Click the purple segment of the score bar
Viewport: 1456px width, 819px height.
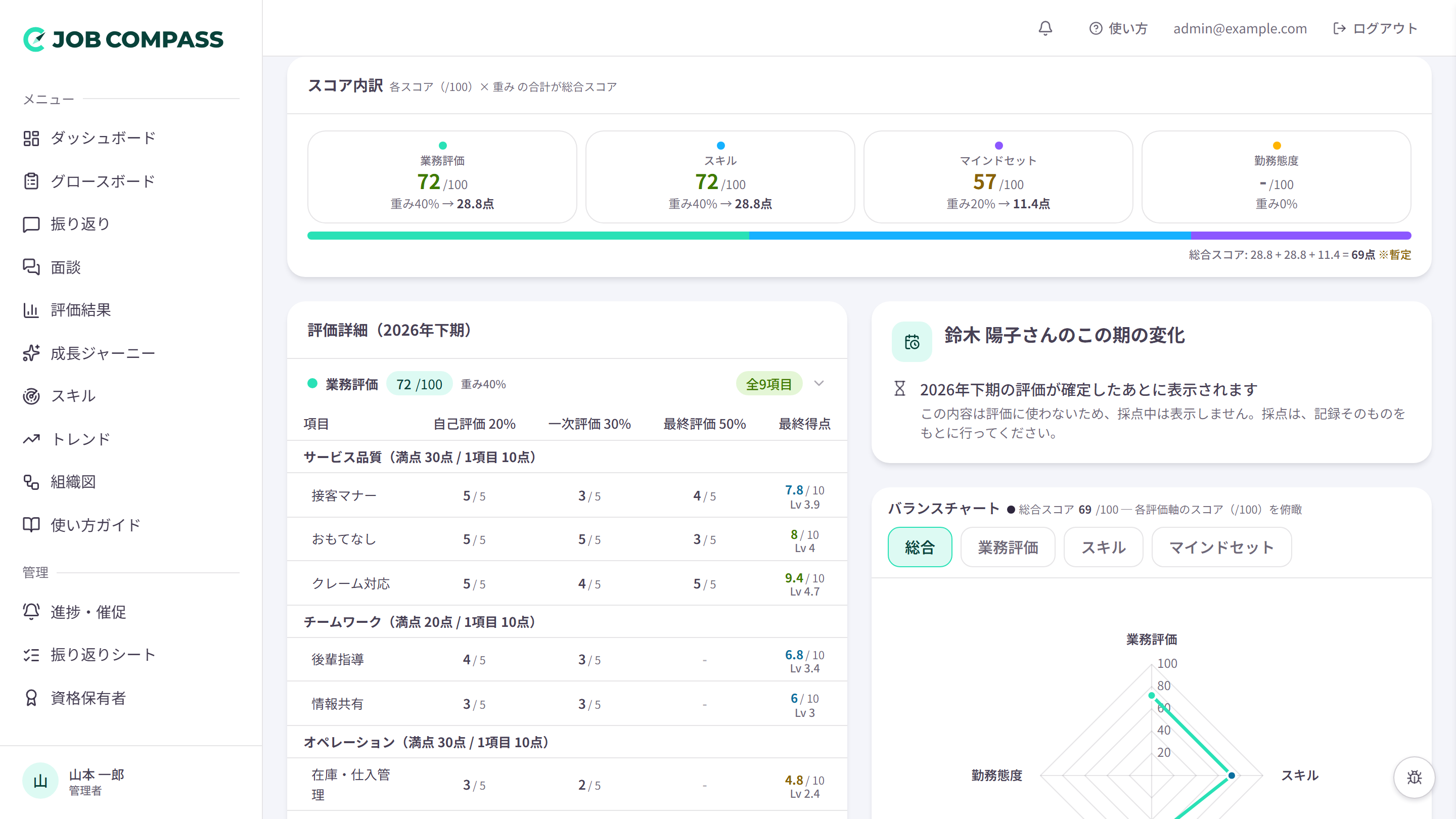pyautogui.click(x=1301, y=236)
